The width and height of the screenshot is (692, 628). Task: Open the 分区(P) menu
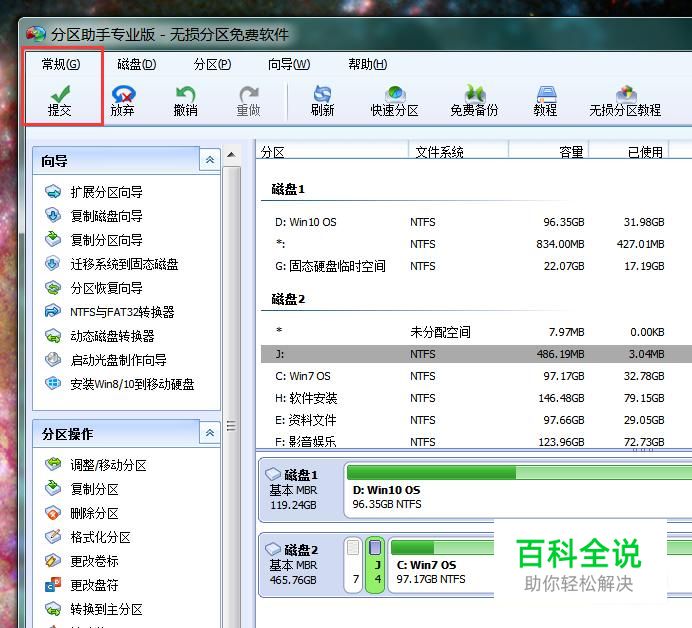(x=212, y=64)
